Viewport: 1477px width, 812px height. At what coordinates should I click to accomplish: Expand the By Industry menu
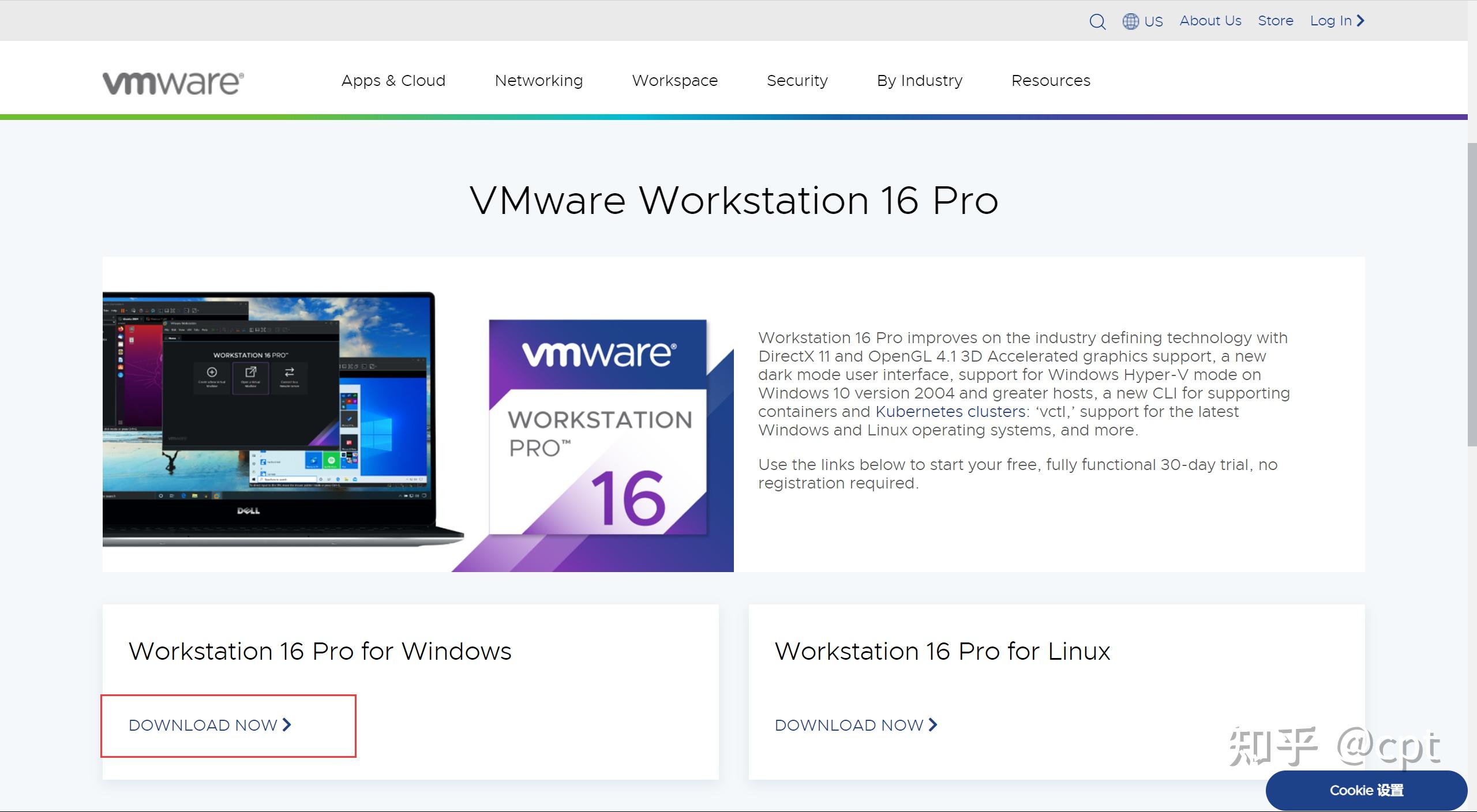click(x=919, y=81)
